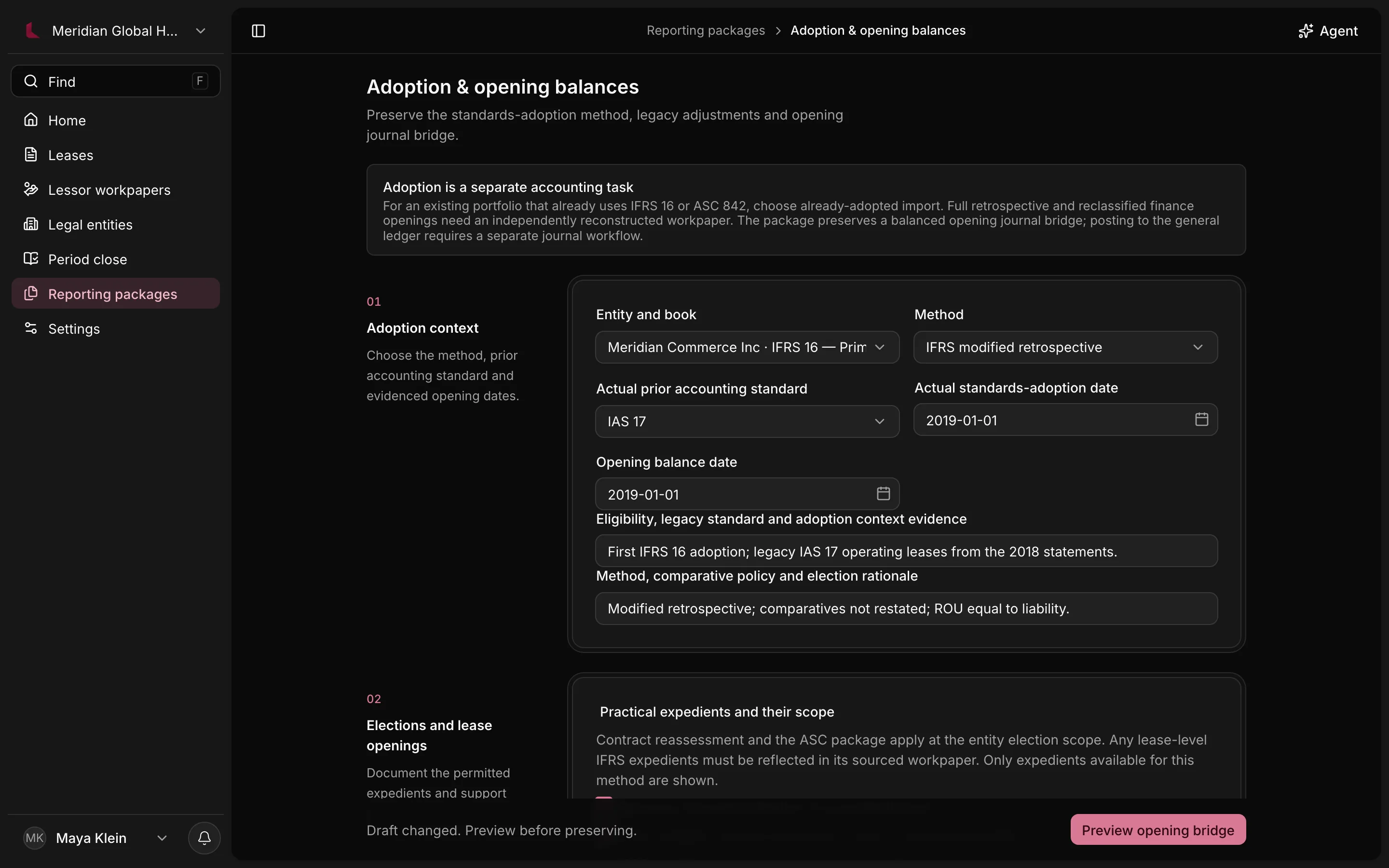
Task: Open Settings in the sidebar
Action: [116, 329]
